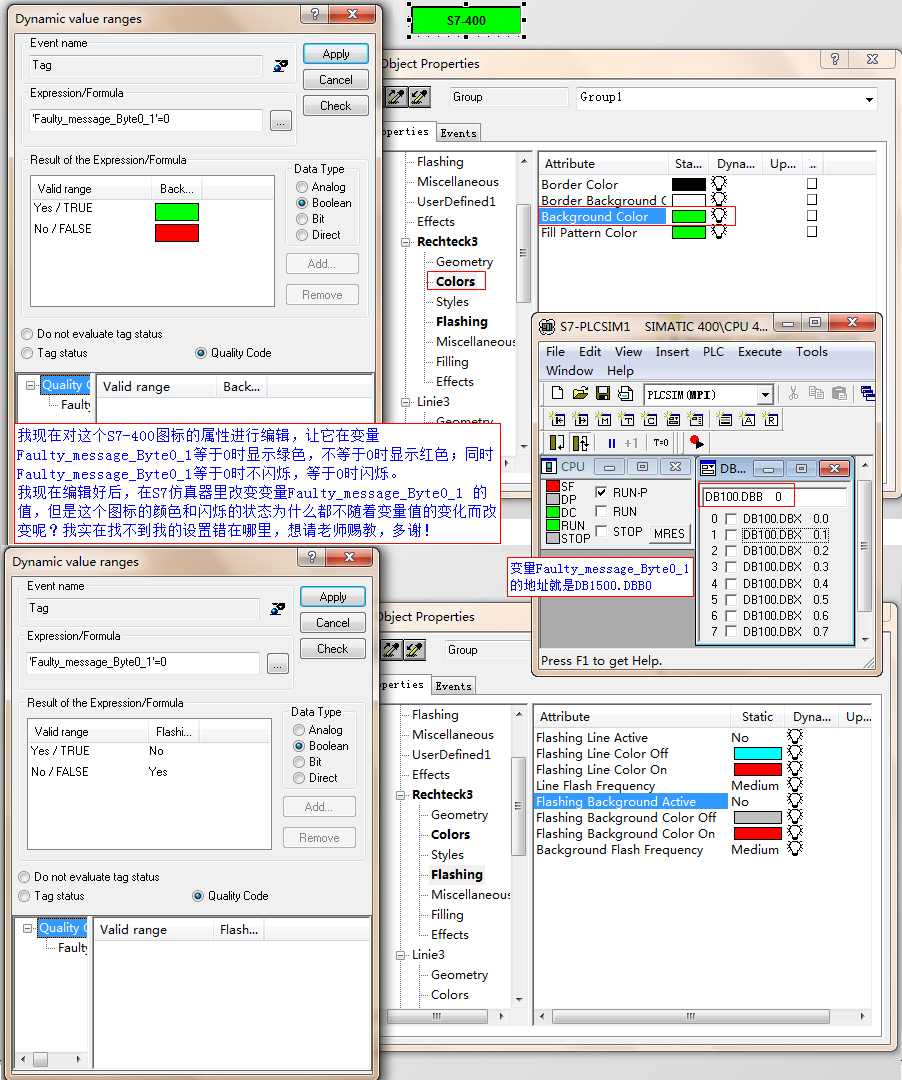This screenshot has height=1080, width=902.
Task: Click Open file icon in S7-PLCSIM toolbar
Action: pyautogui.click(x=580, y=393)
